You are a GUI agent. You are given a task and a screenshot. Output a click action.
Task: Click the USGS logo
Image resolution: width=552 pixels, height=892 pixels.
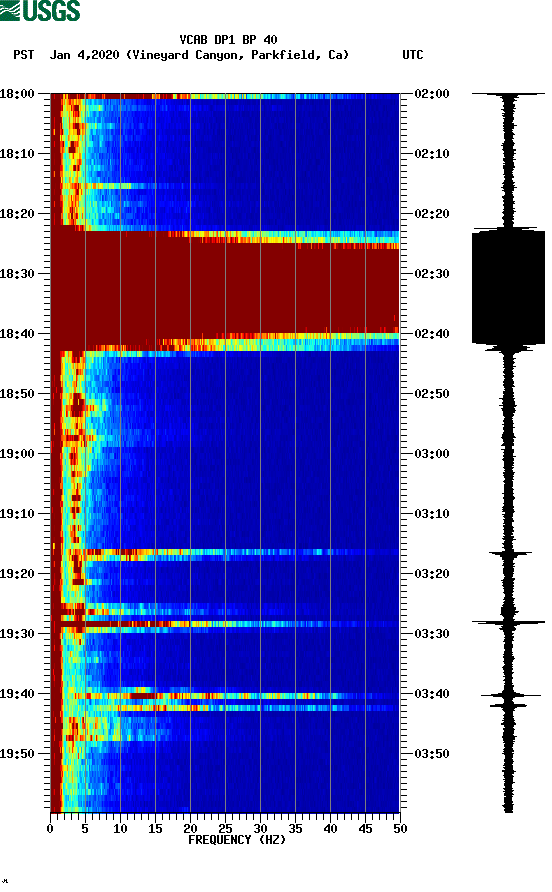pyautogui.click(x=40, y=10)
